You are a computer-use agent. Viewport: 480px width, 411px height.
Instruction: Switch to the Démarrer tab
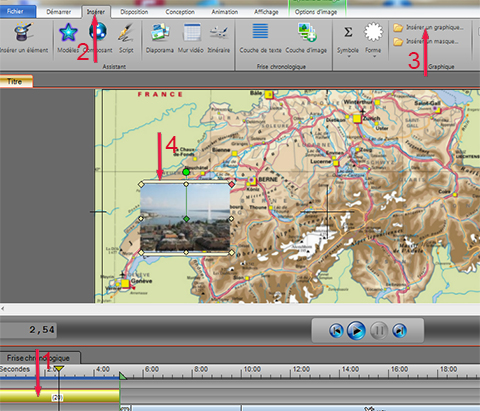(x=58, y=12)
